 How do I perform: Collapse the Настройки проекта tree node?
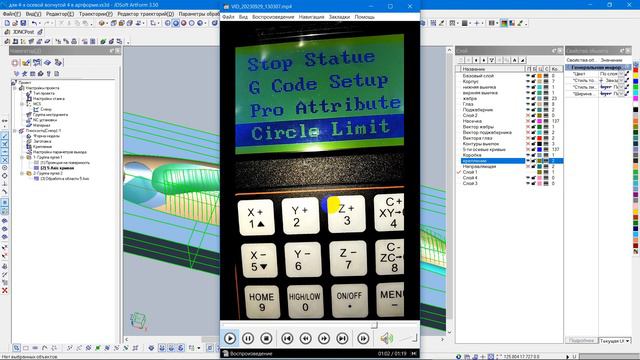click(16, 88)
